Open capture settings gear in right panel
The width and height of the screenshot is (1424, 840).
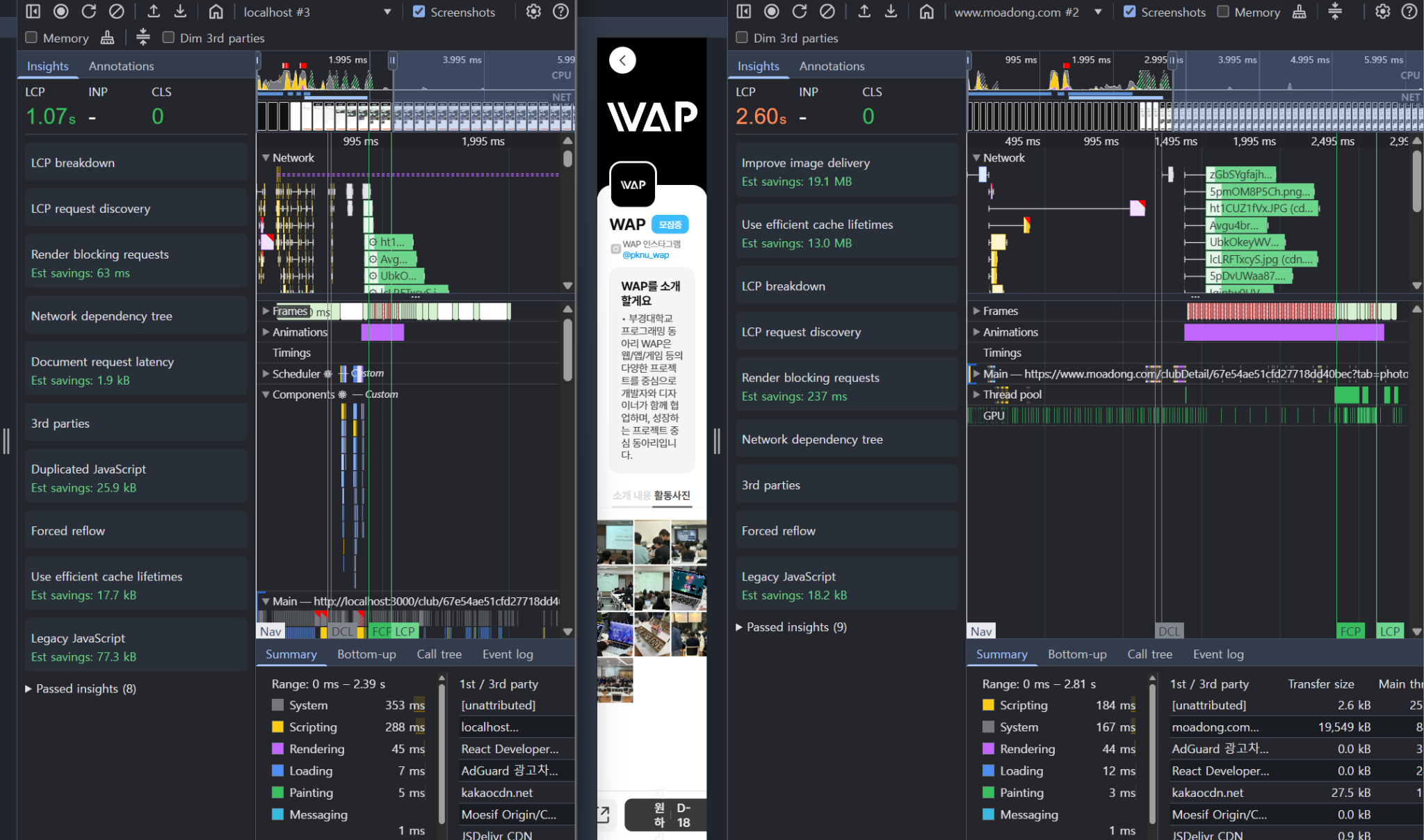[x=1382, y=11]
